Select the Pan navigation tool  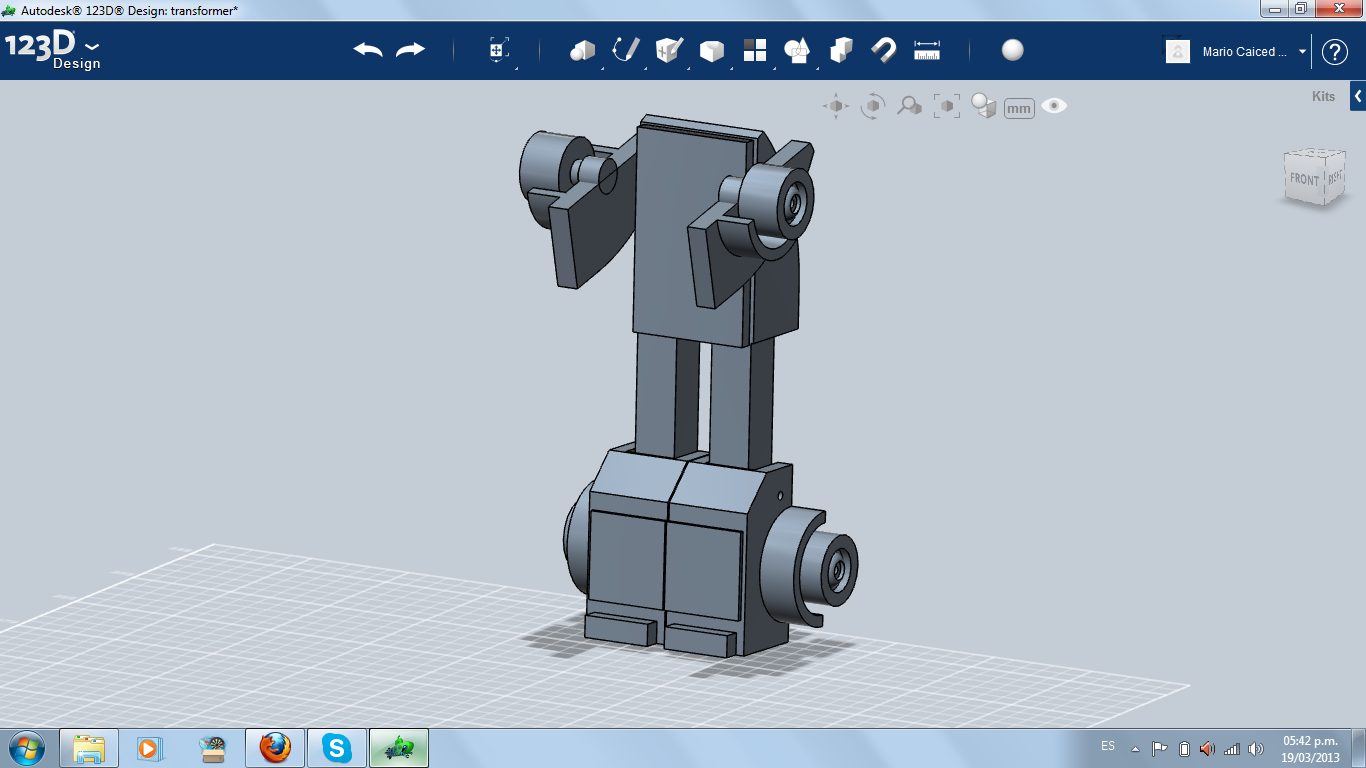(836, 106)
